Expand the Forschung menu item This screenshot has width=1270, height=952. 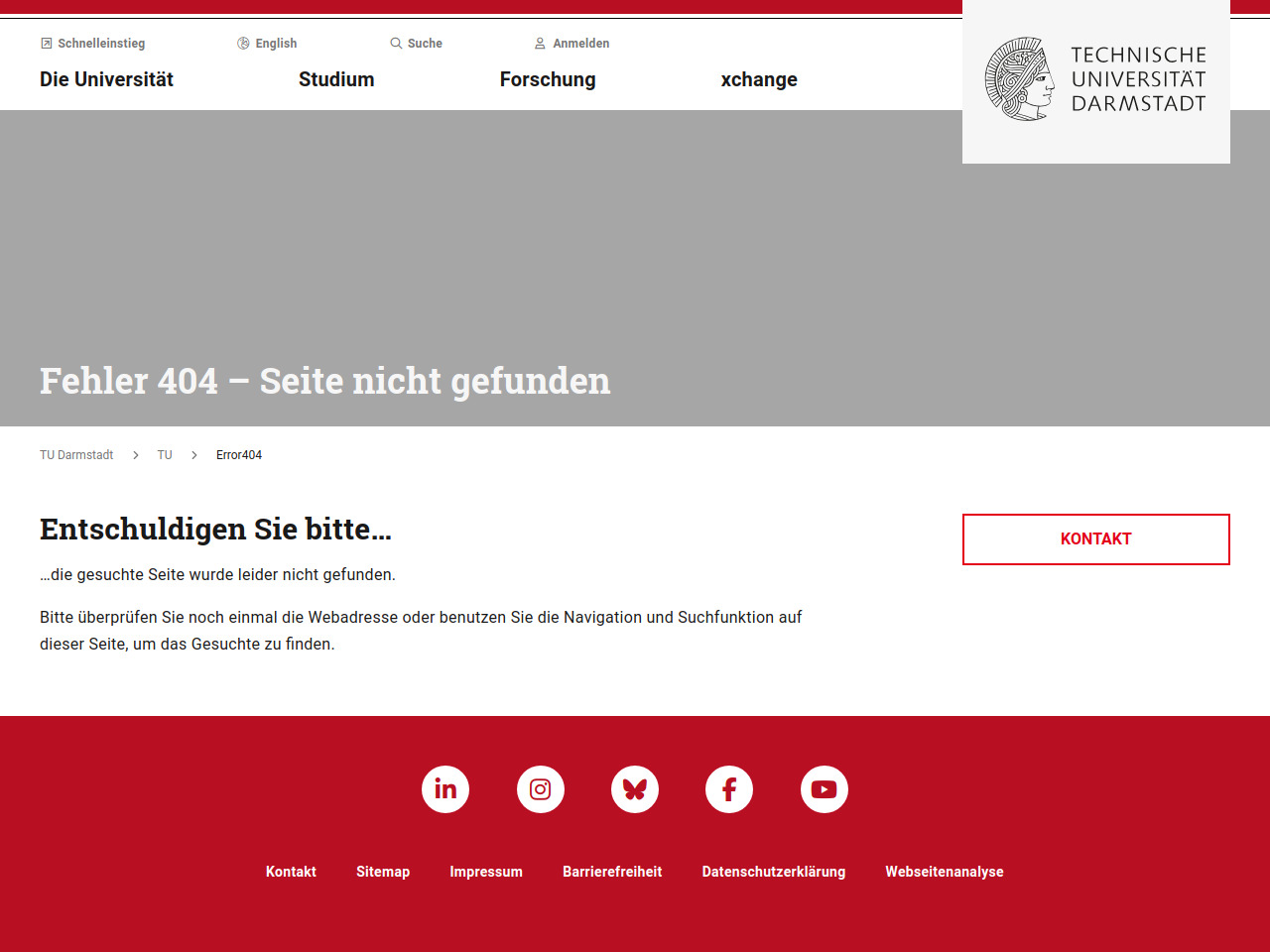tap(548, 79)
